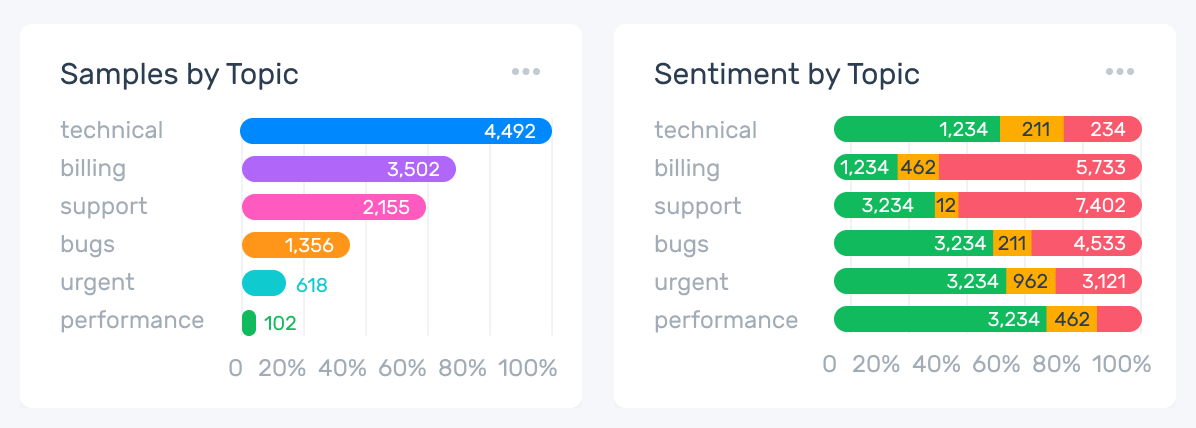This screenshot has width=1196, height=428.
Task: Select orange neutral segment showing 211 for technical
Action: [x=1032, y=129]
